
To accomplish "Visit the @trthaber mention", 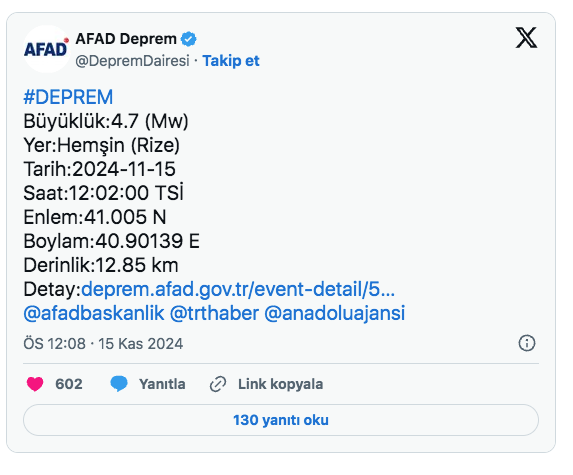I will point(215,314).
